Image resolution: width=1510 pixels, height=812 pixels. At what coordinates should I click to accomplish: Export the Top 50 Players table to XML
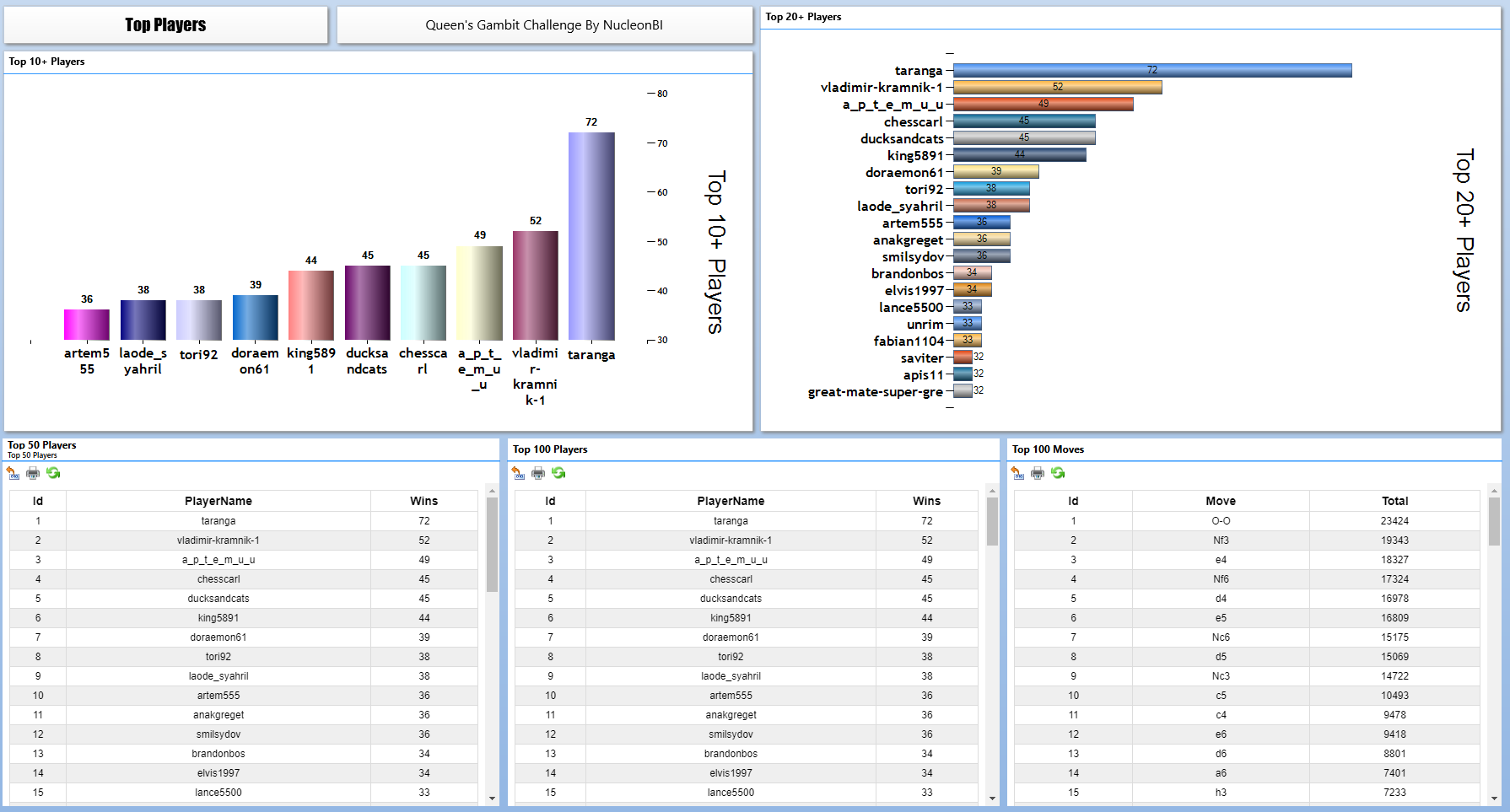coord(13,473)
